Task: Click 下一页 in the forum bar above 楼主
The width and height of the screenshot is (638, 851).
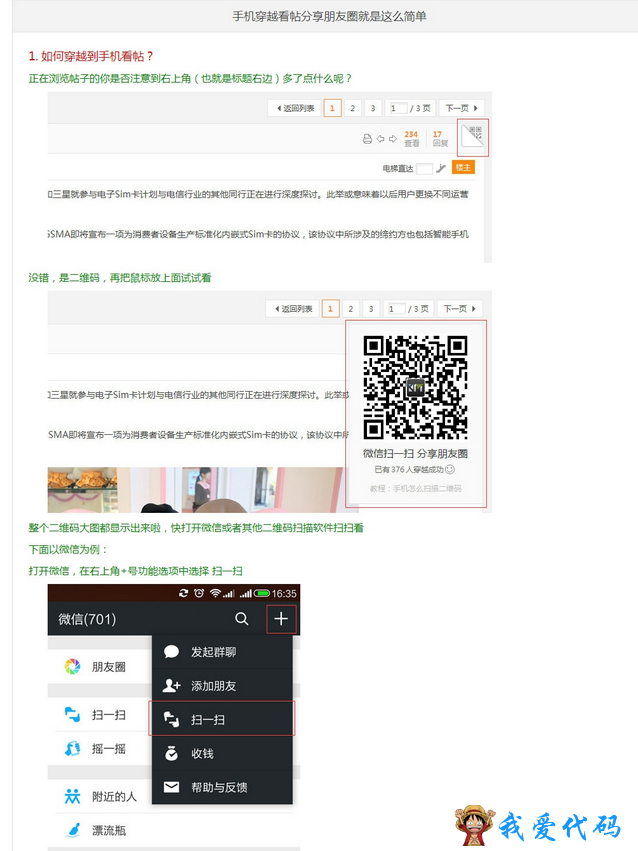Action: point(461,108)
